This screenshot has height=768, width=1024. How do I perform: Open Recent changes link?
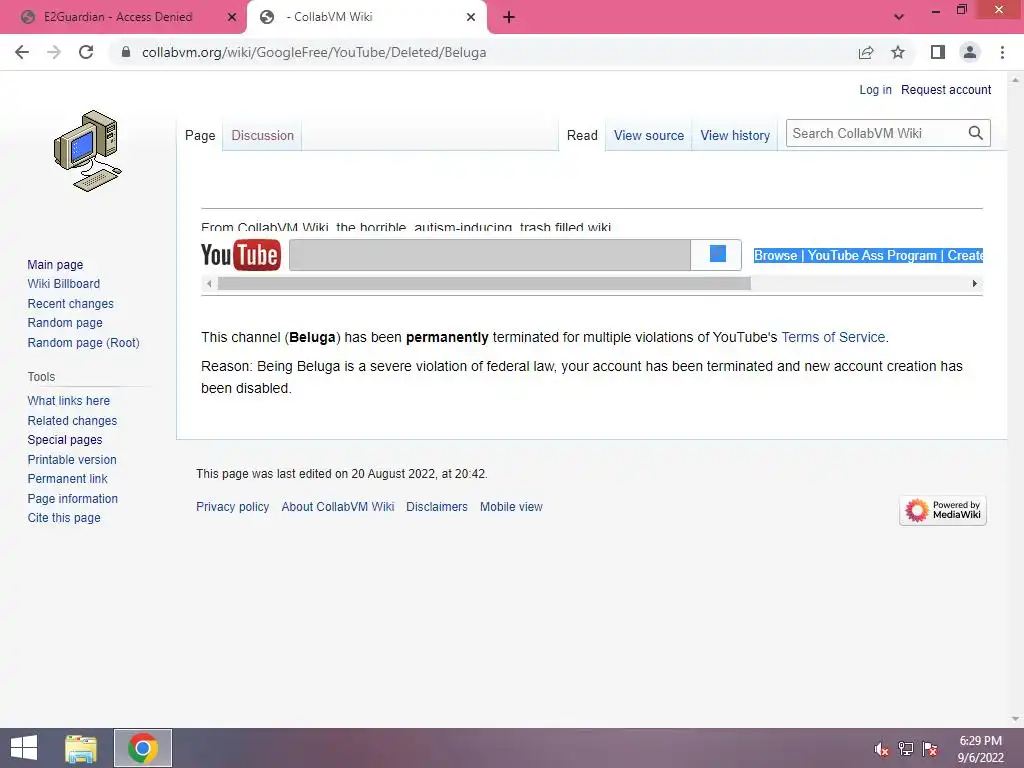pyautogui.click(x=71, y=304)
